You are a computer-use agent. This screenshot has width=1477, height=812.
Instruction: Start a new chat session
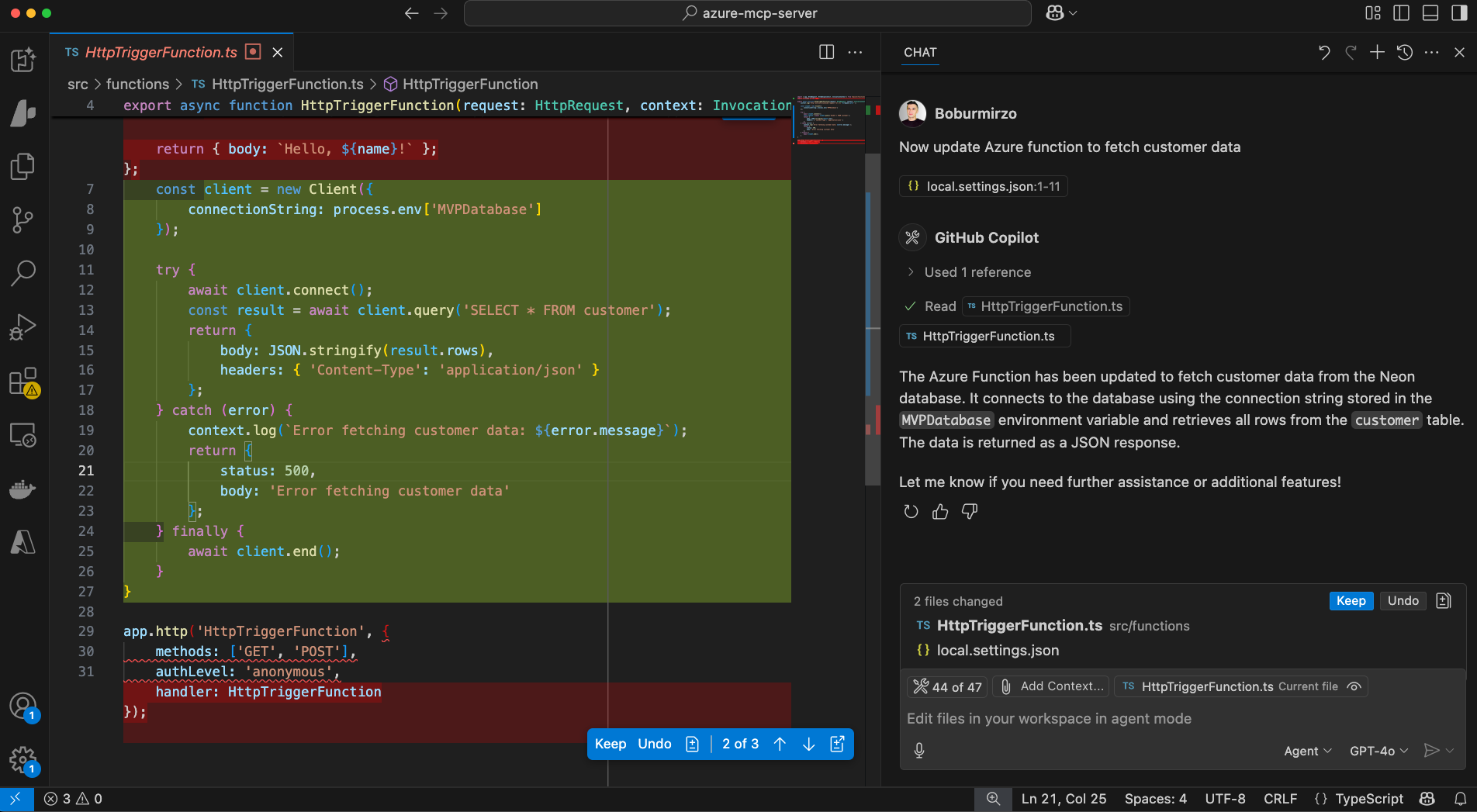(x=1377, y=52)
